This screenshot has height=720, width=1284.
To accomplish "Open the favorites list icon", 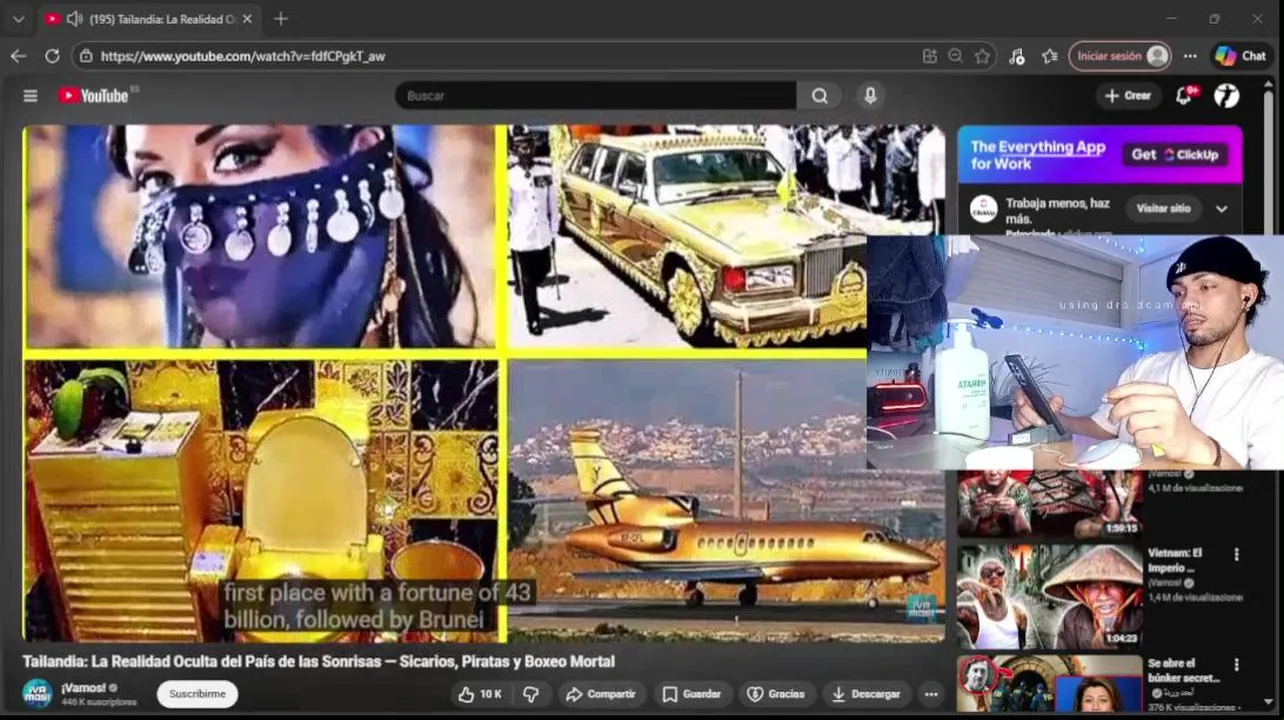I will (1049, 56).
